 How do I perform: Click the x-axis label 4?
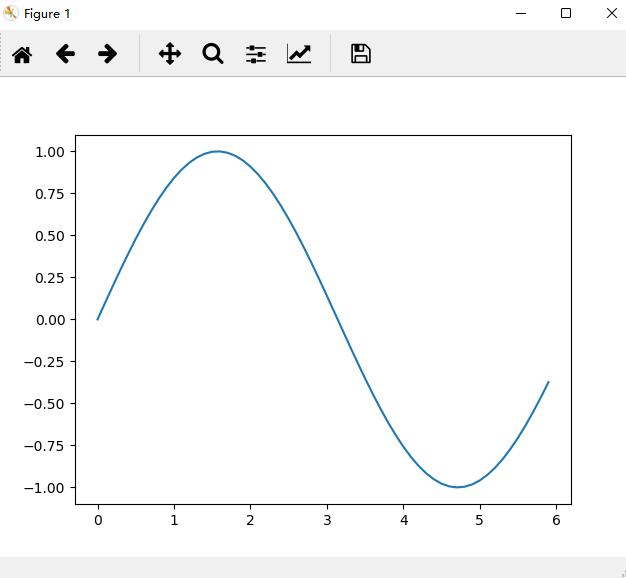(x=404, y=520)
